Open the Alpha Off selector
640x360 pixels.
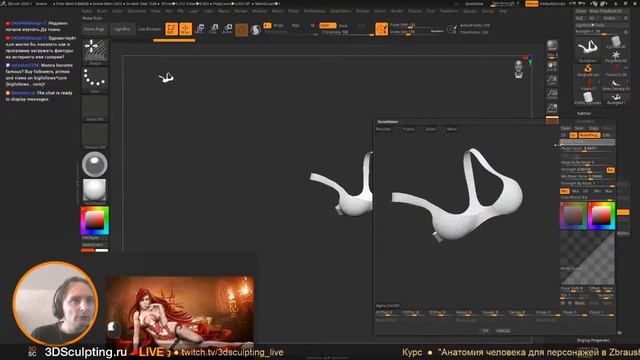(95, 107)
